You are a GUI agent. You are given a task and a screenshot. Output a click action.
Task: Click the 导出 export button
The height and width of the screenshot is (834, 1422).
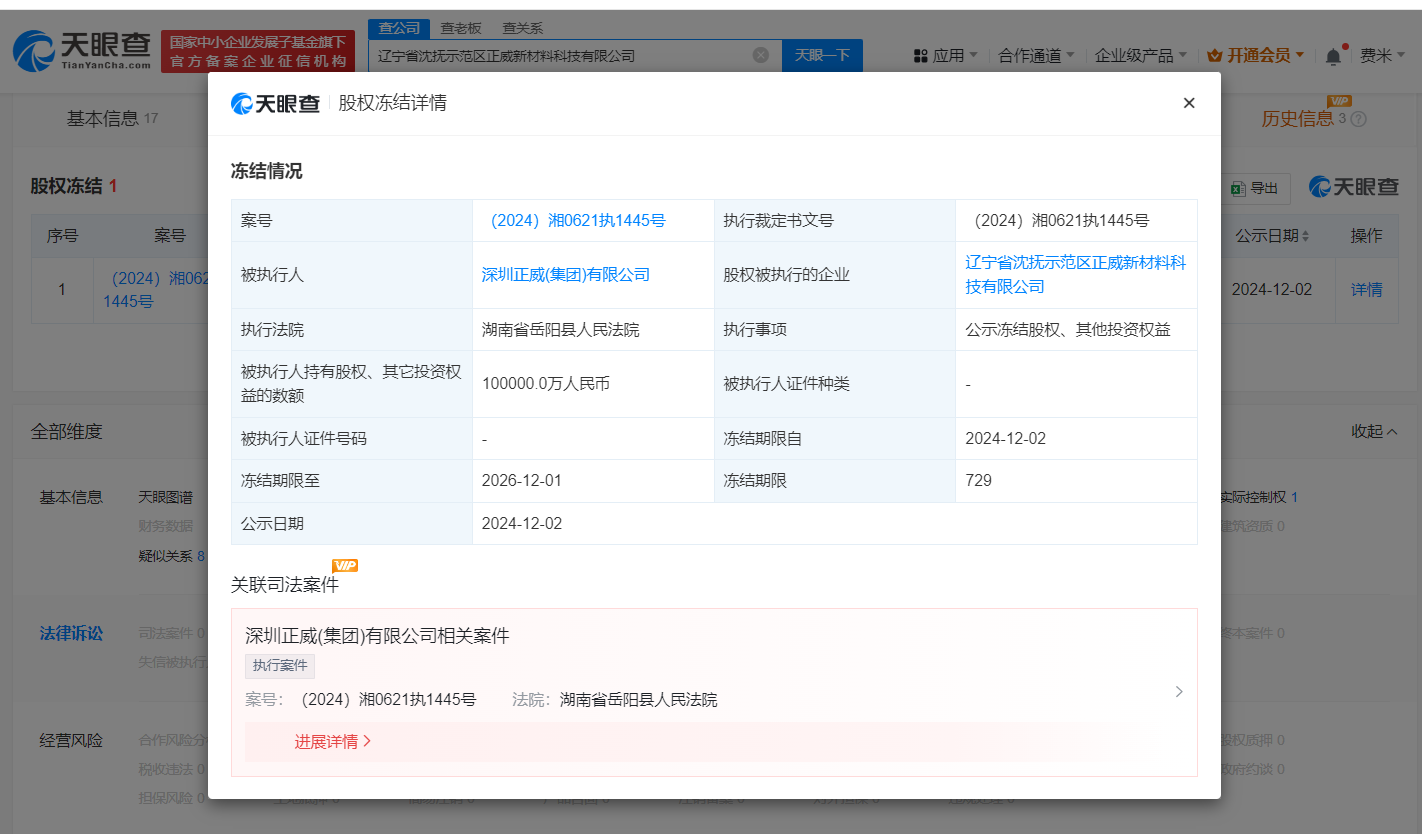click(x=1254, y=188)
